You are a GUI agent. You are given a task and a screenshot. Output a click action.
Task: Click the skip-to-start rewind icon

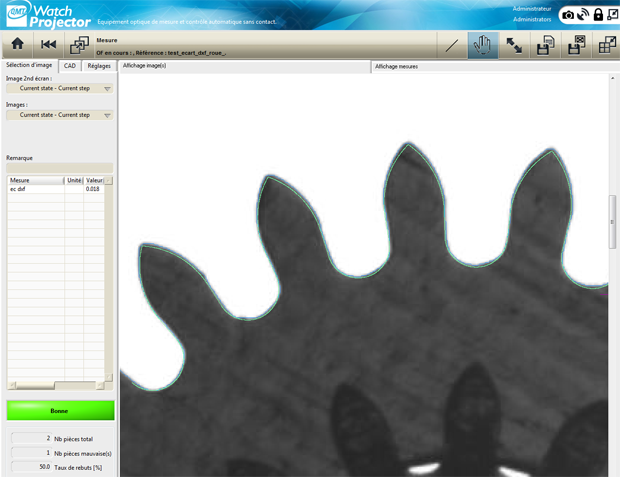pyautogui.click(x=48, y=44)
